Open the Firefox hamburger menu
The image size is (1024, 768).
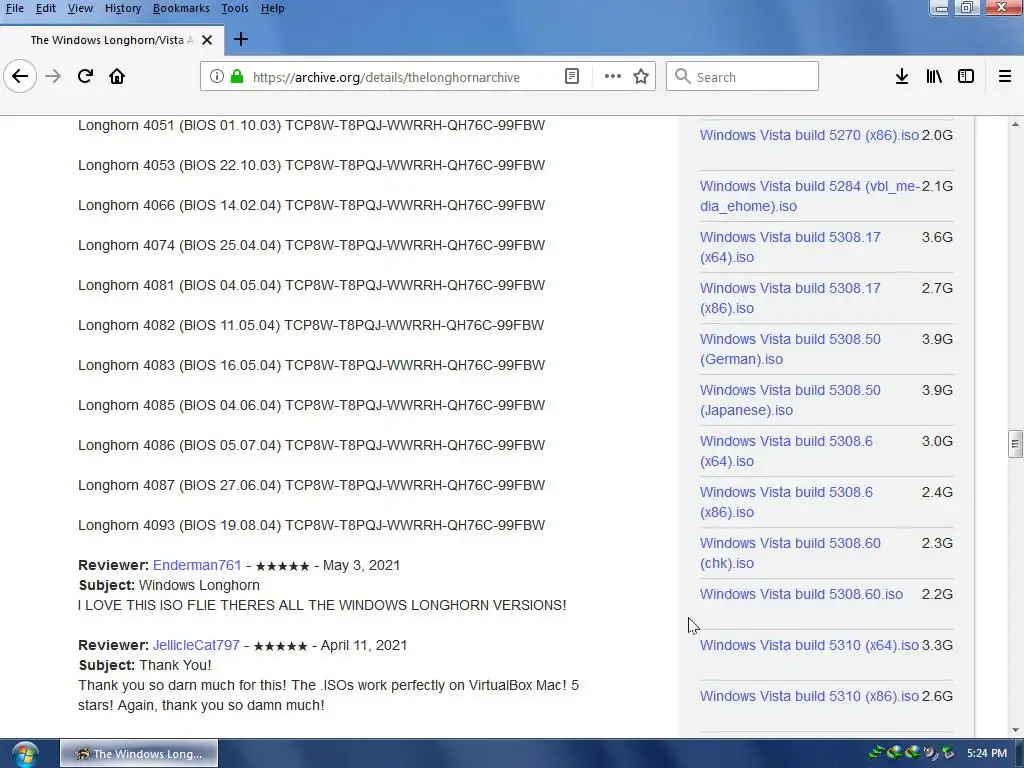click(1004, 76)
